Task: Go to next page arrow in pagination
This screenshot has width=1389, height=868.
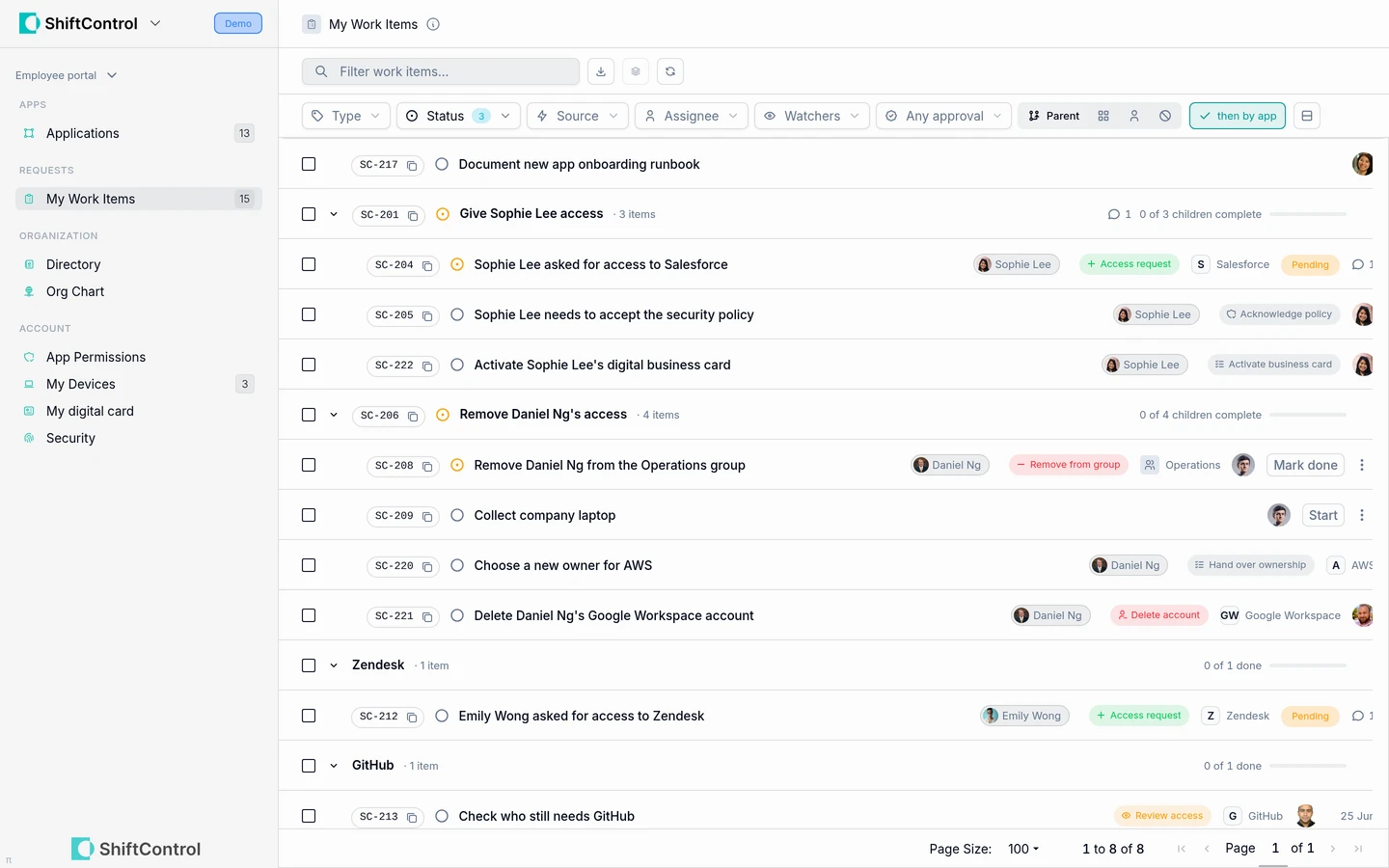Action: coord(1333,849)
